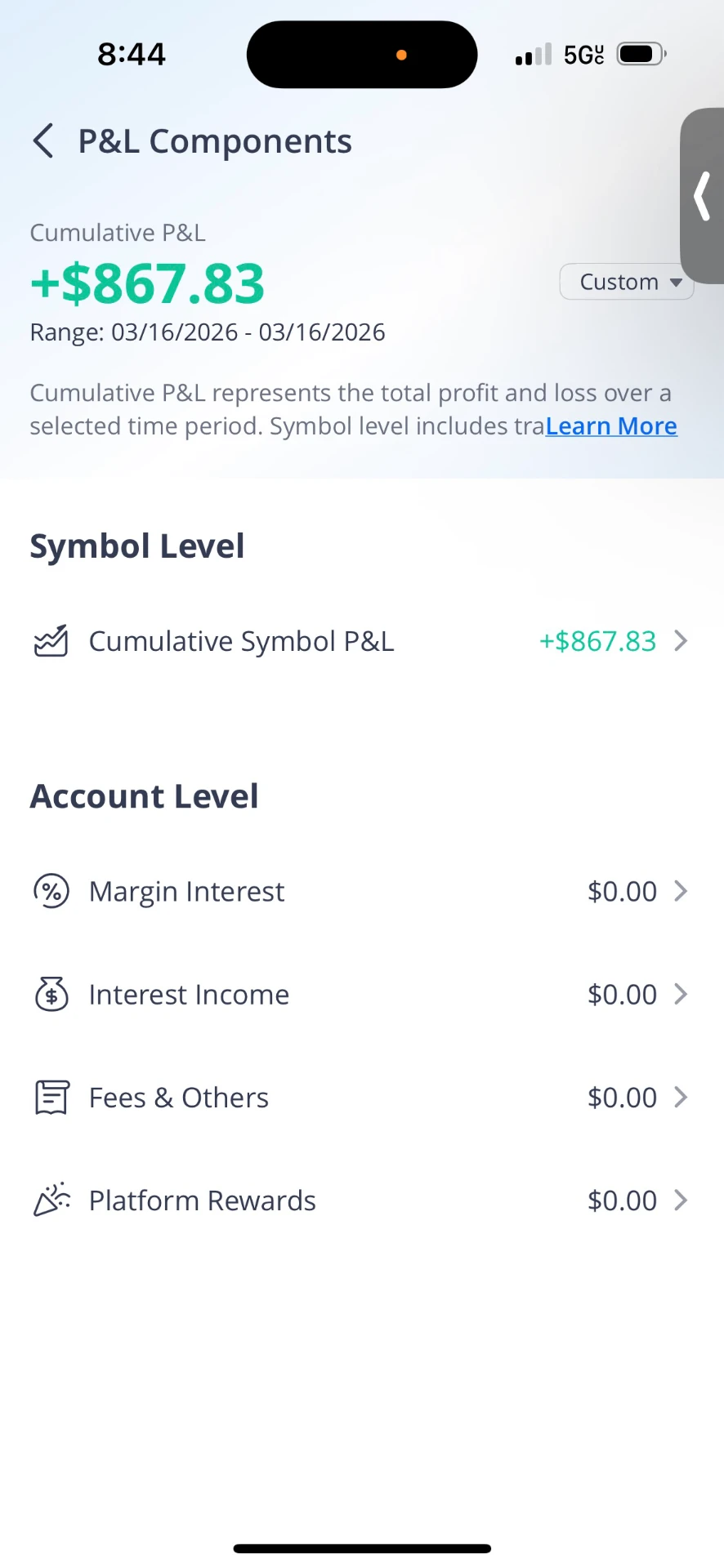Click the Fees & Others receipt icon

click(x=51, y=1097)
